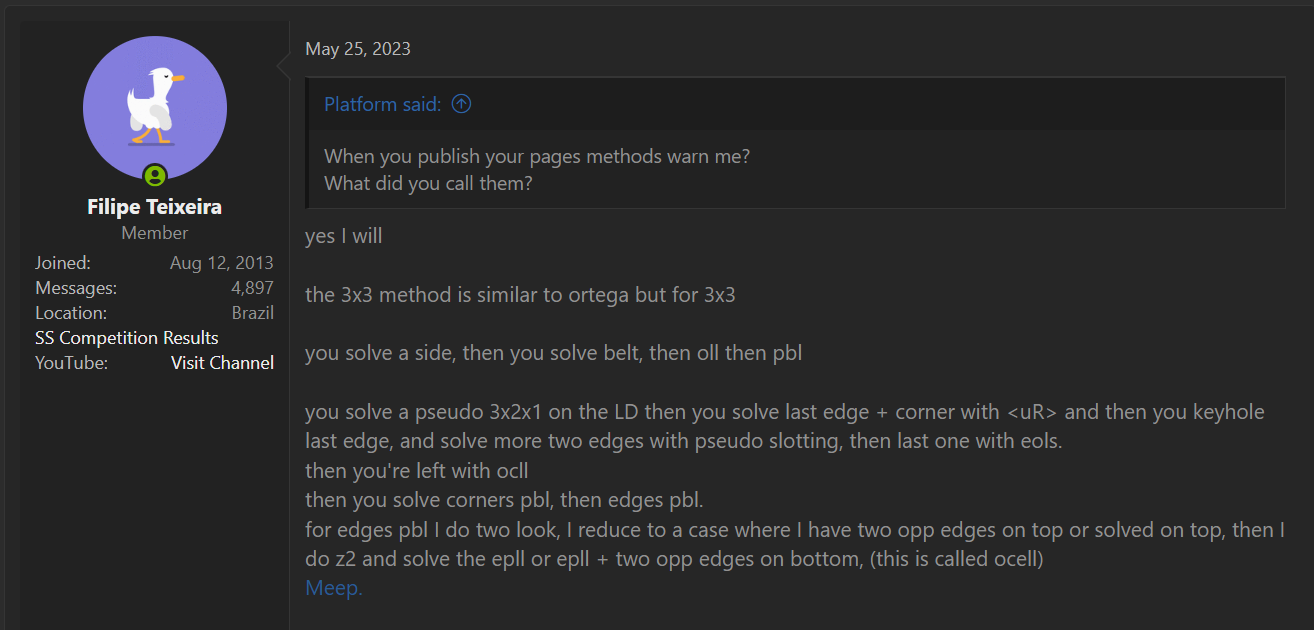Open Filipe Teixeira's profile from the username
The width and height of the screenshot is (1314, 630).
coord(154,207)
